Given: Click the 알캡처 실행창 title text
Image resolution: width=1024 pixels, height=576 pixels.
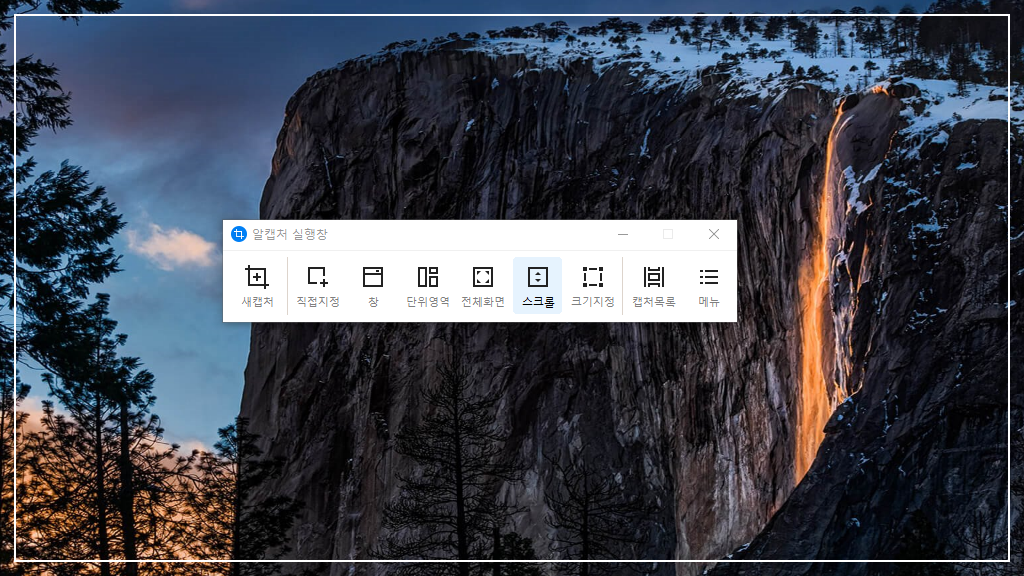Looking at the screenshot, I should pyautogui.click(x=290, y=234).
